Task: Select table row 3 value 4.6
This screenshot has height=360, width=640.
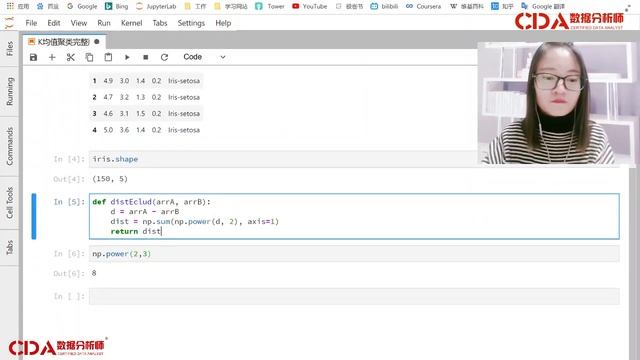Action: 108,113
